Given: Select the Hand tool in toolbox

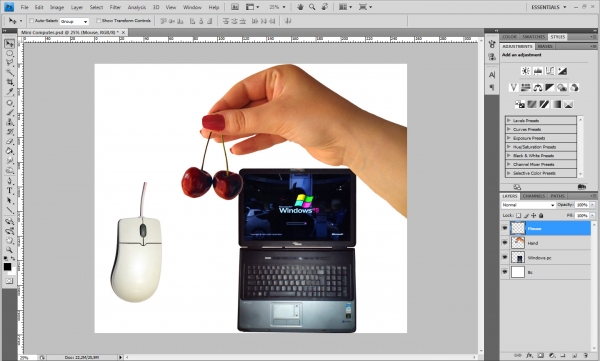Looking at the screenshot, I should pos(9,241).
